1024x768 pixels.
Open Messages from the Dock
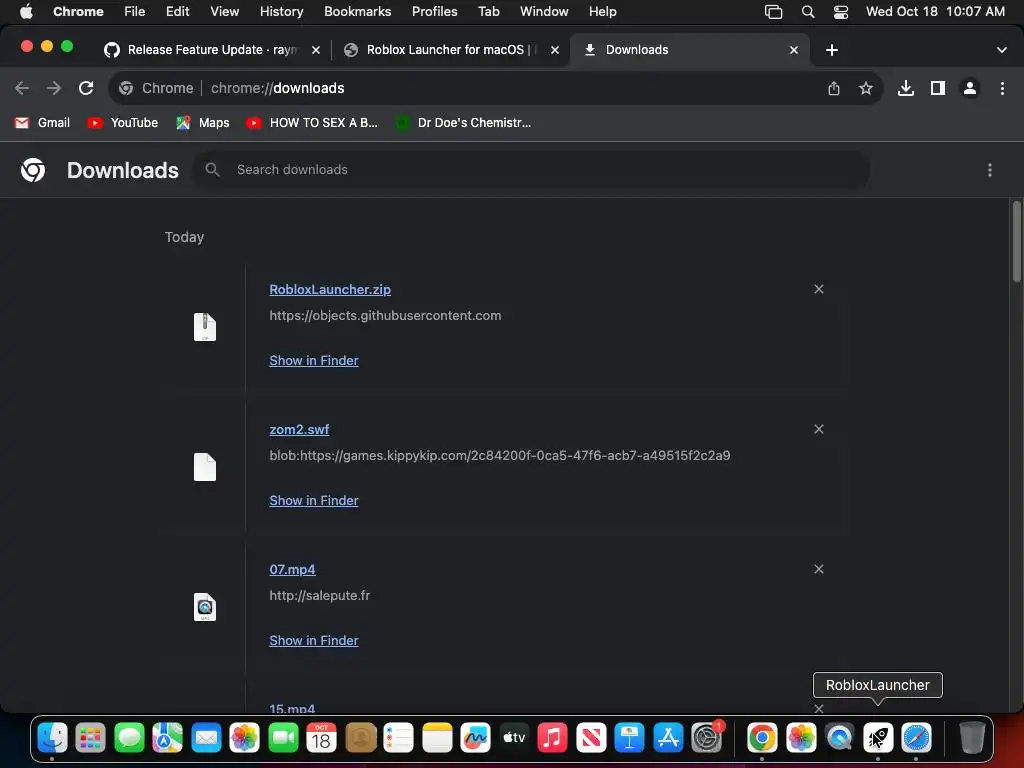(x=129, y=738)
